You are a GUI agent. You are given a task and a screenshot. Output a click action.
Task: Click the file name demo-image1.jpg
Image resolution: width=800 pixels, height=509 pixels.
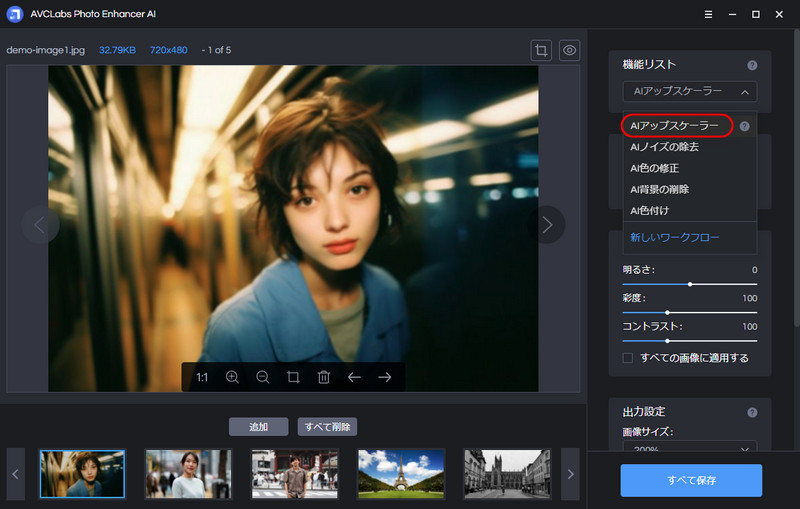45,50
